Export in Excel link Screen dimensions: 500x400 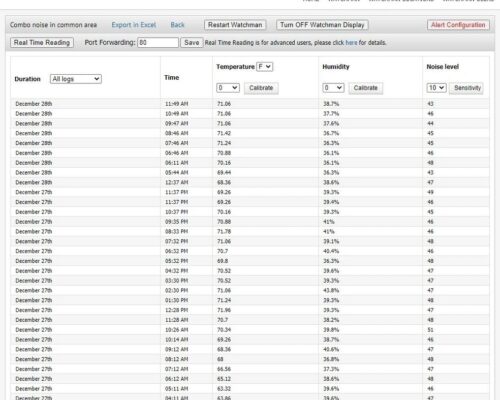pyautogui.click(x=134, y=25)
